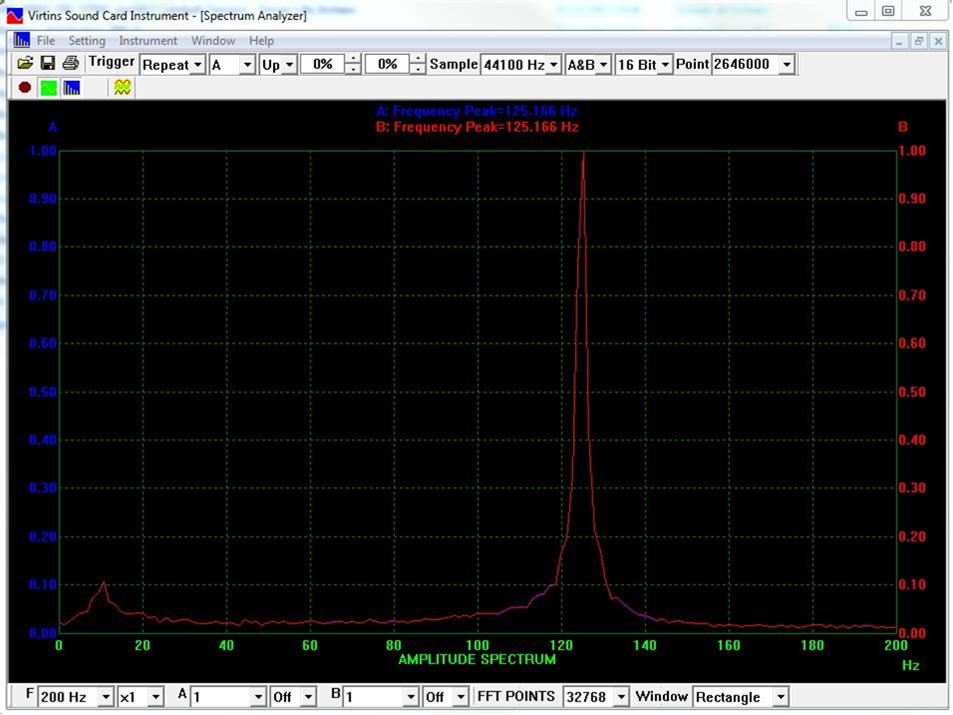The image size is (953, 715).
Task: Minimize the inner Spectrum Analyzer child window
Action: tap(900, 41)
